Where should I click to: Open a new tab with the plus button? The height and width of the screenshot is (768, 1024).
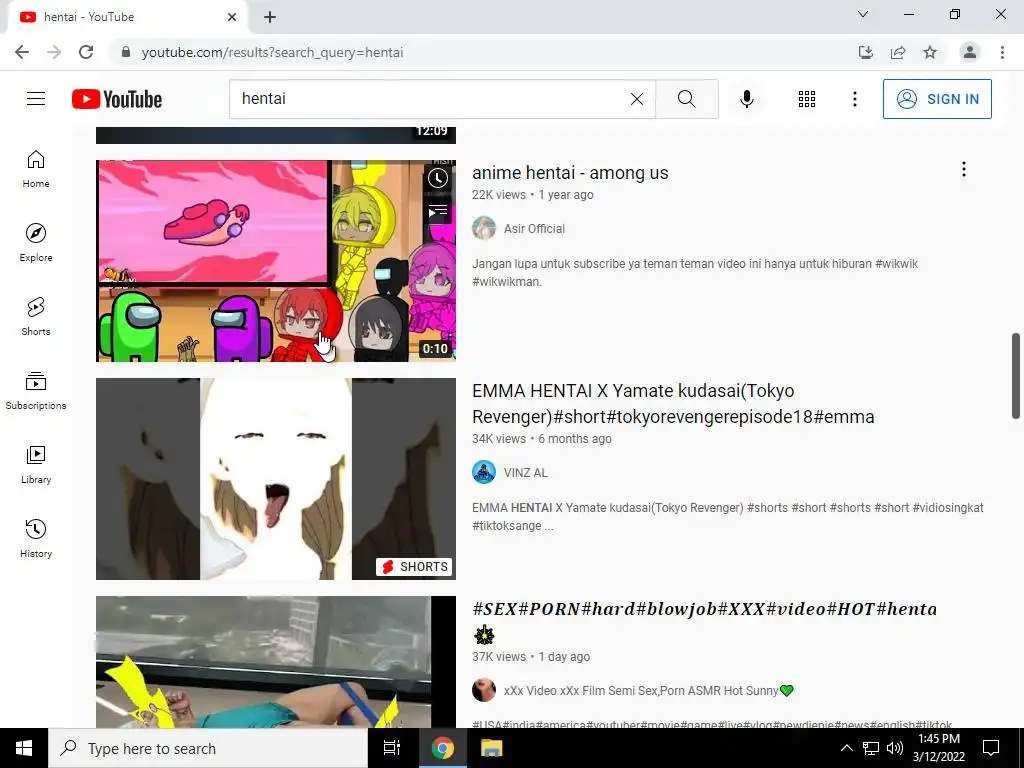pos(270,18)
